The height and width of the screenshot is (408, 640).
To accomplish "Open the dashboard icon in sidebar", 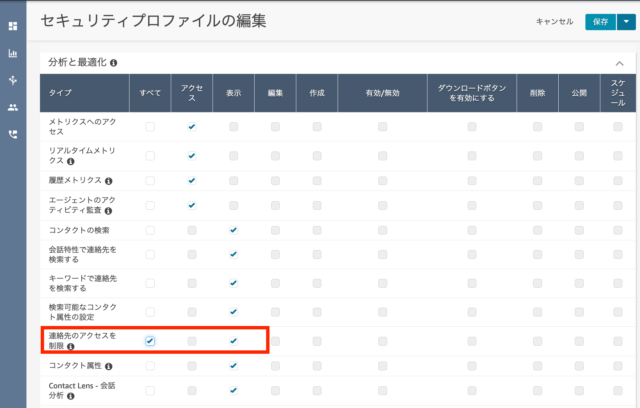I will (x=13, y=26).
